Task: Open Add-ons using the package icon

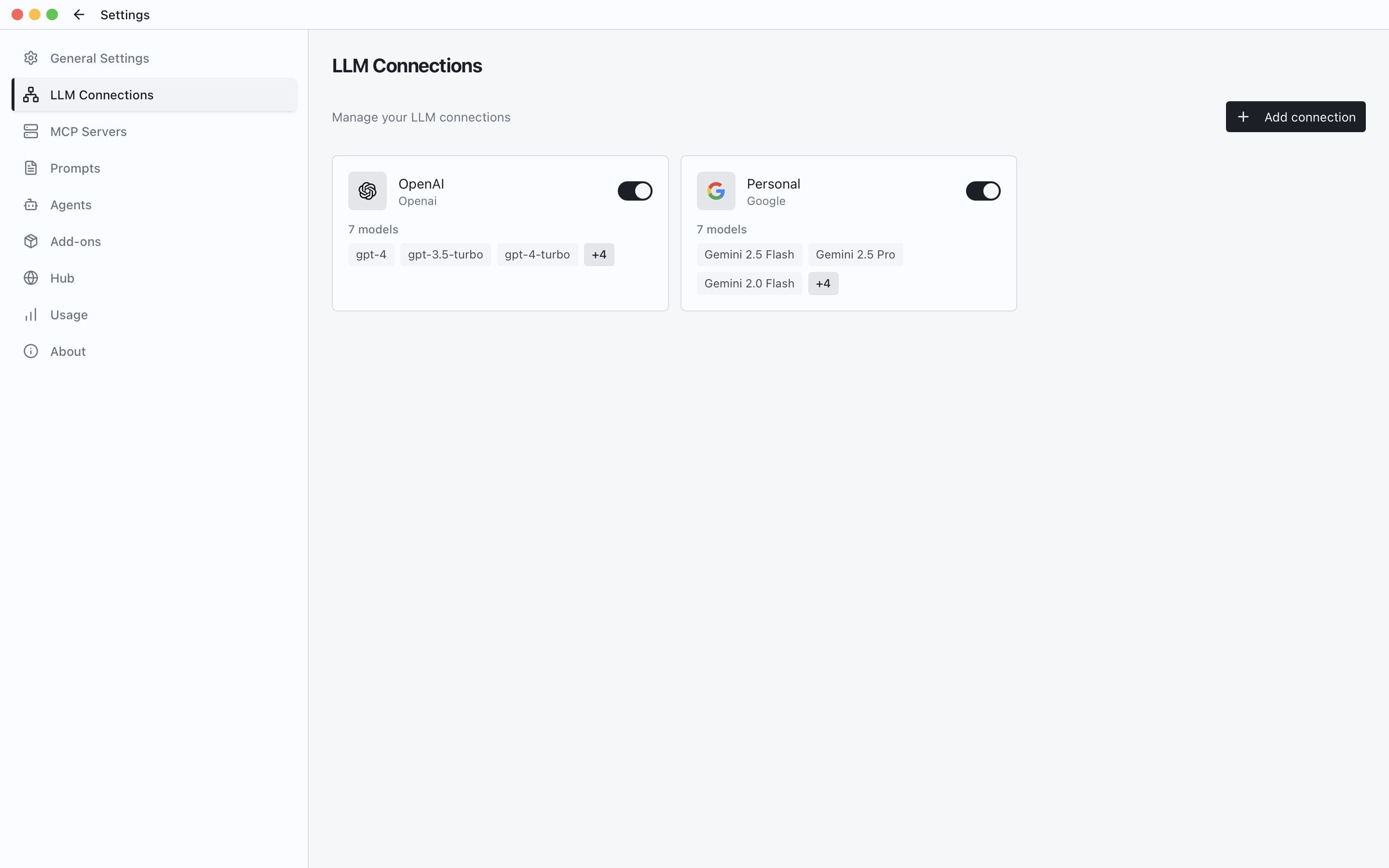Action: coord(31,241)
